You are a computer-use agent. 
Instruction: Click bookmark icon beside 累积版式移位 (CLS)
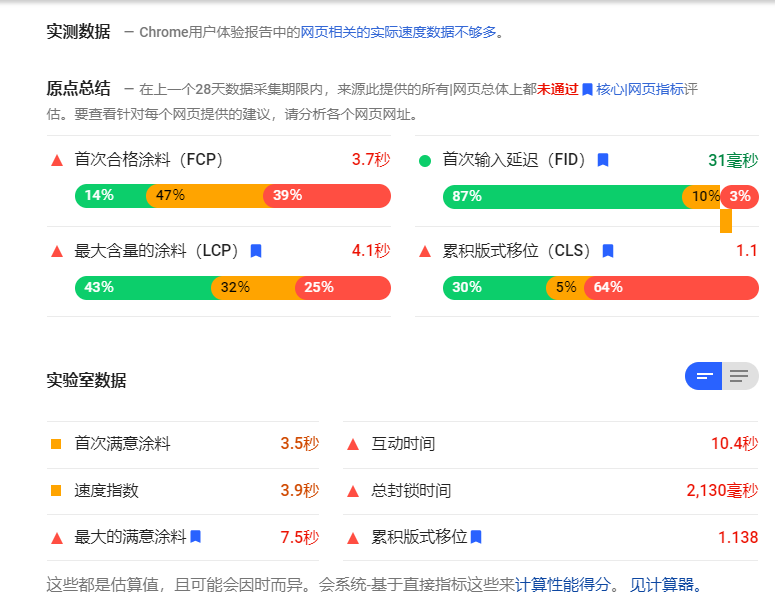[x=608, y=251]
